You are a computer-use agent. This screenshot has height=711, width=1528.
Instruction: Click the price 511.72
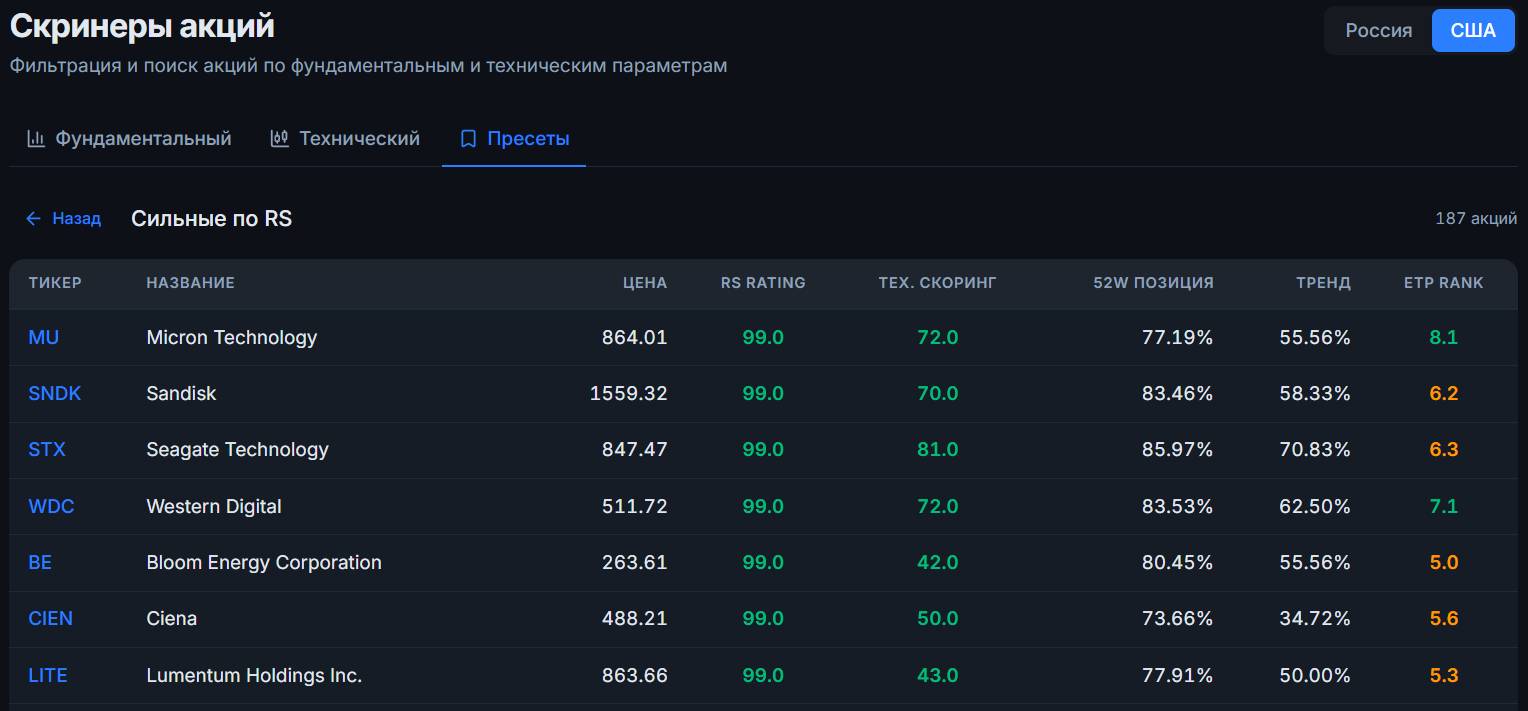(634, 507)
